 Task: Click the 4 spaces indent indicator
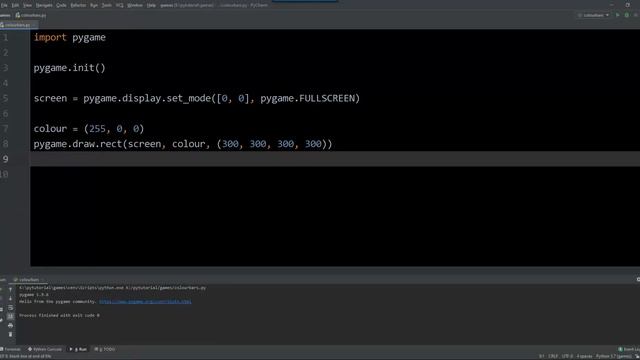click(x=584, y=356)
